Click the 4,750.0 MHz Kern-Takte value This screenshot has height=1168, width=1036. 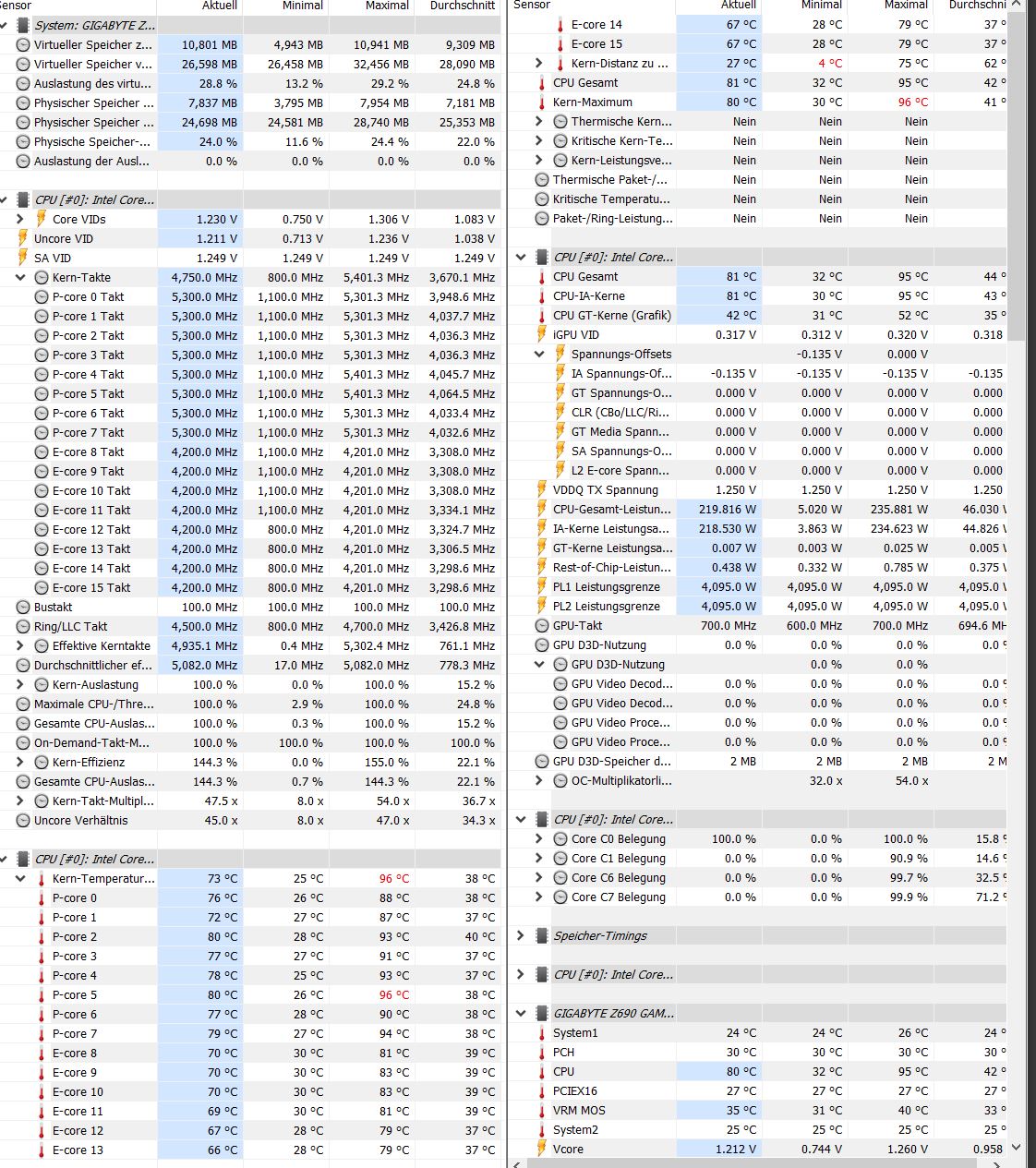(204, 277)
